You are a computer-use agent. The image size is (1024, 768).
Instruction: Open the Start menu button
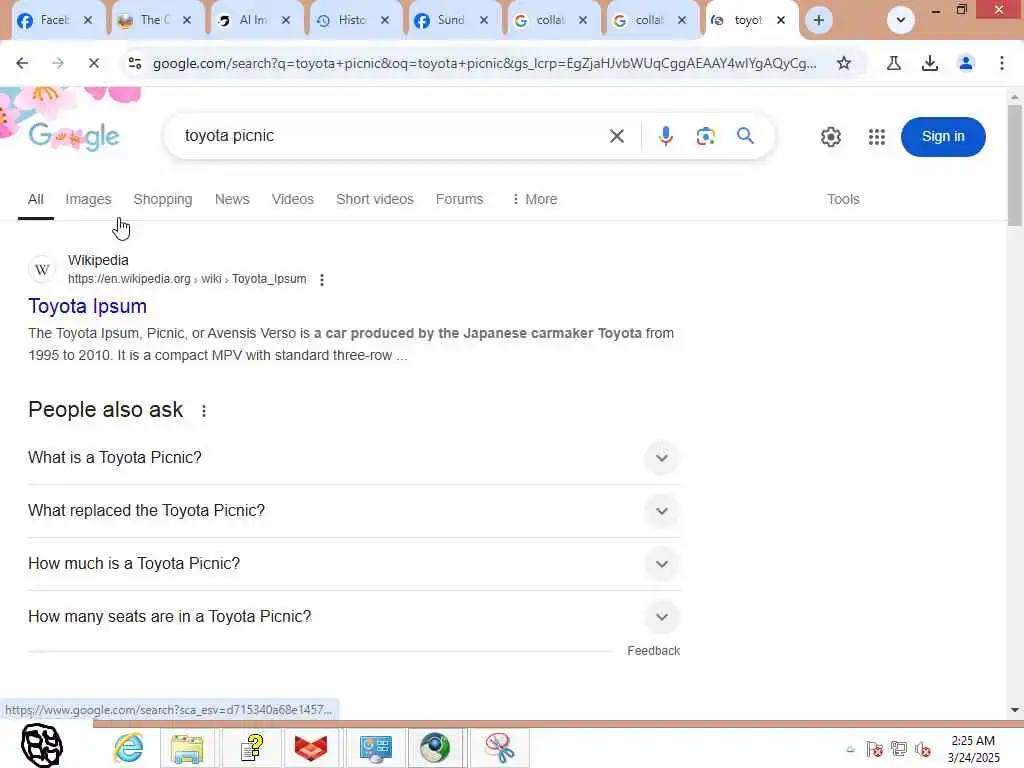pos(42,745)
